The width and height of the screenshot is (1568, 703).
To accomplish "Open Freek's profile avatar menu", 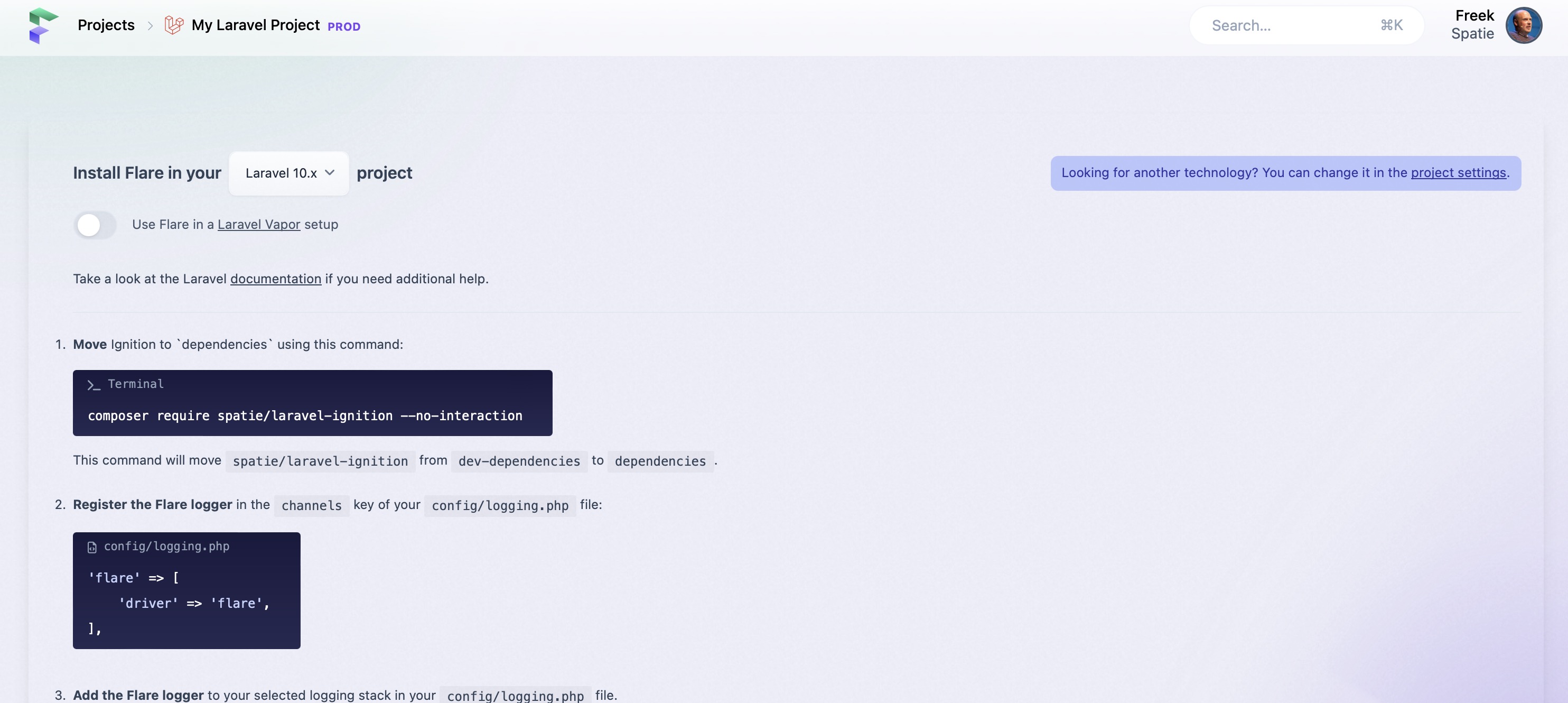I will tap(1523, 25).
